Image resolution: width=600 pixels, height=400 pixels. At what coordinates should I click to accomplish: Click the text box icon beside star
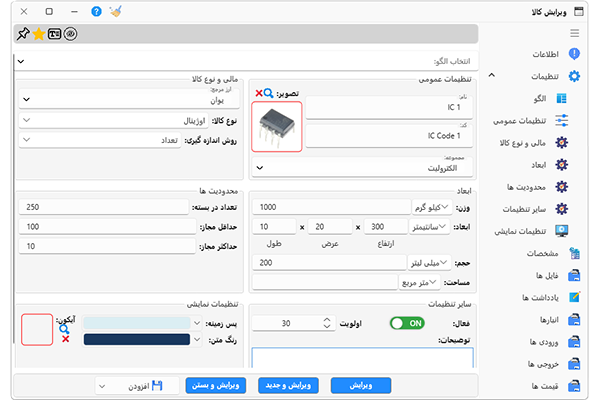pos(54,34)
